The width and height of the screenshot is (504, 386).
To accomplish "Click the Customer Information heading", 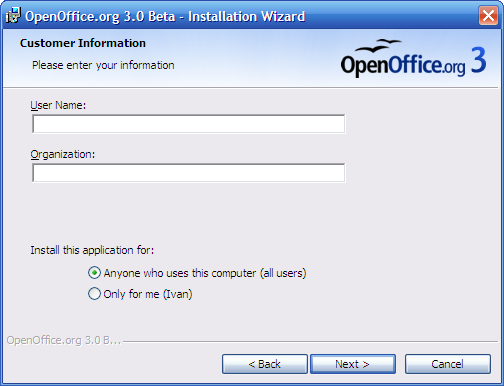I will tap(83, 43).
